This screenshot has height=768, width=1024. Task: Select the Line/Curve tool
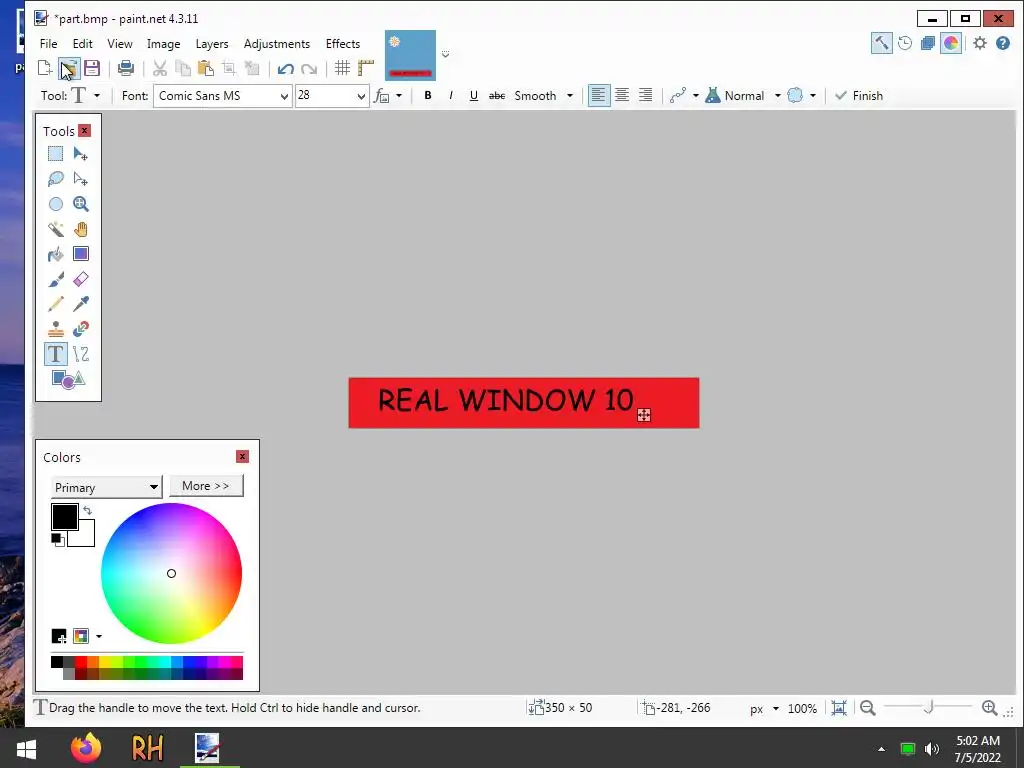80,354
